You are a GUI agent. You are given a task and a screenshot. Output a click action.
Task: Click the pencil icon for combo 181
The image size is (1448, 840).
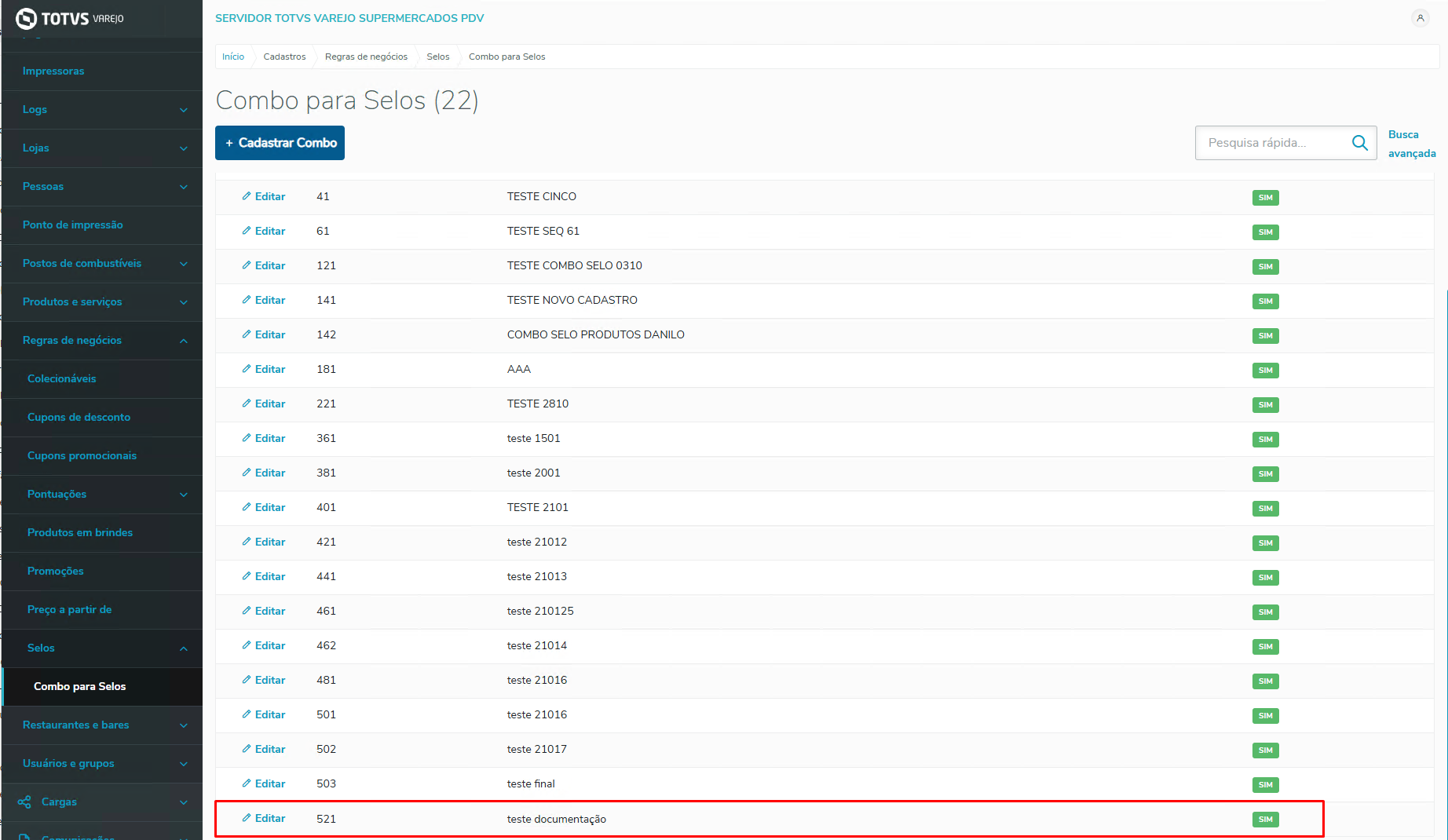tap(247, 369)
